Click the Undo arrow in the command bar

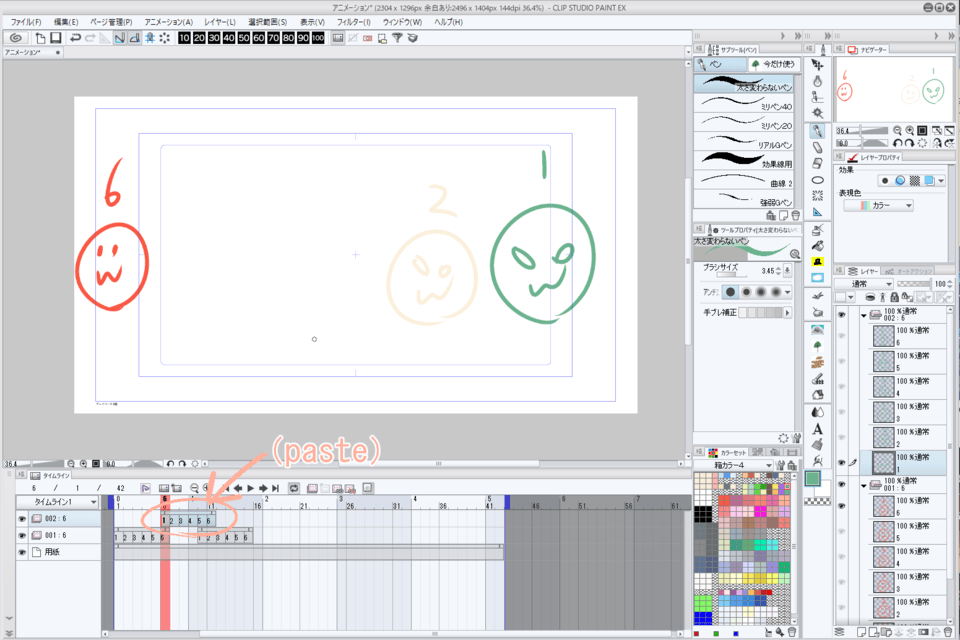pos(75,38)
